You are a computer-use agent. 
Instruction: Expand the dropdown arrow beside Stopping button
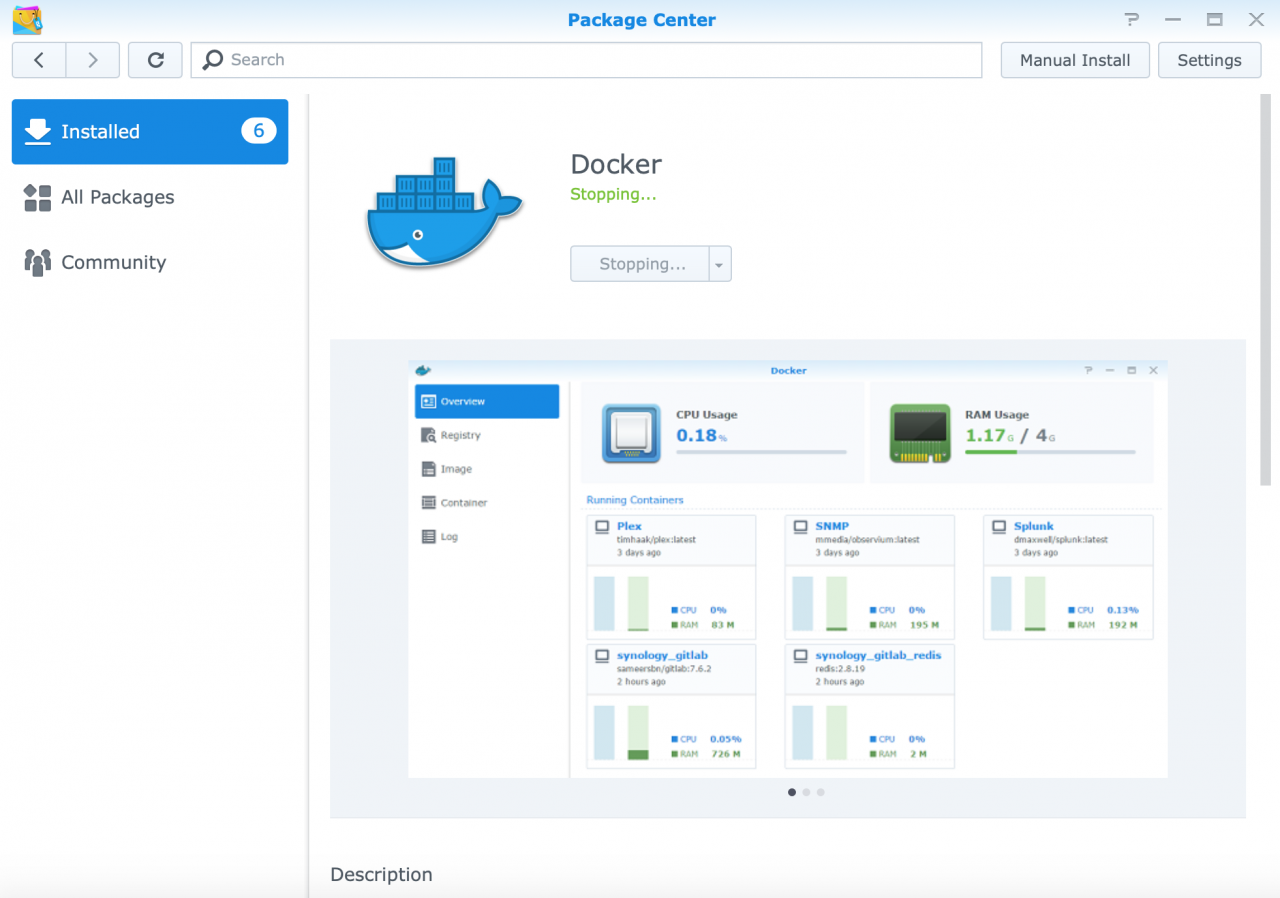[x=720, y=264]
